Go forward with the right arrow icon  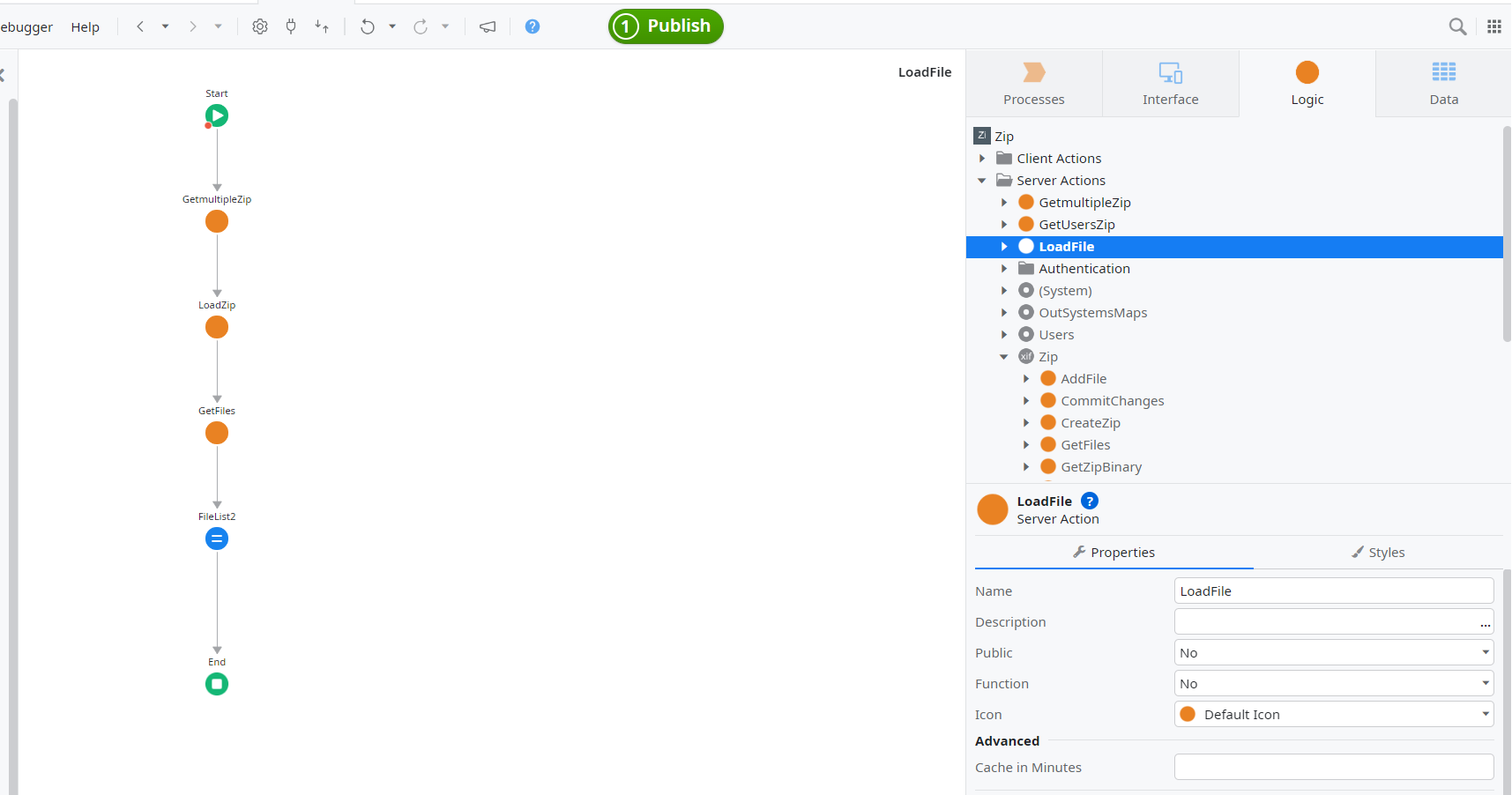click(192, 26)
